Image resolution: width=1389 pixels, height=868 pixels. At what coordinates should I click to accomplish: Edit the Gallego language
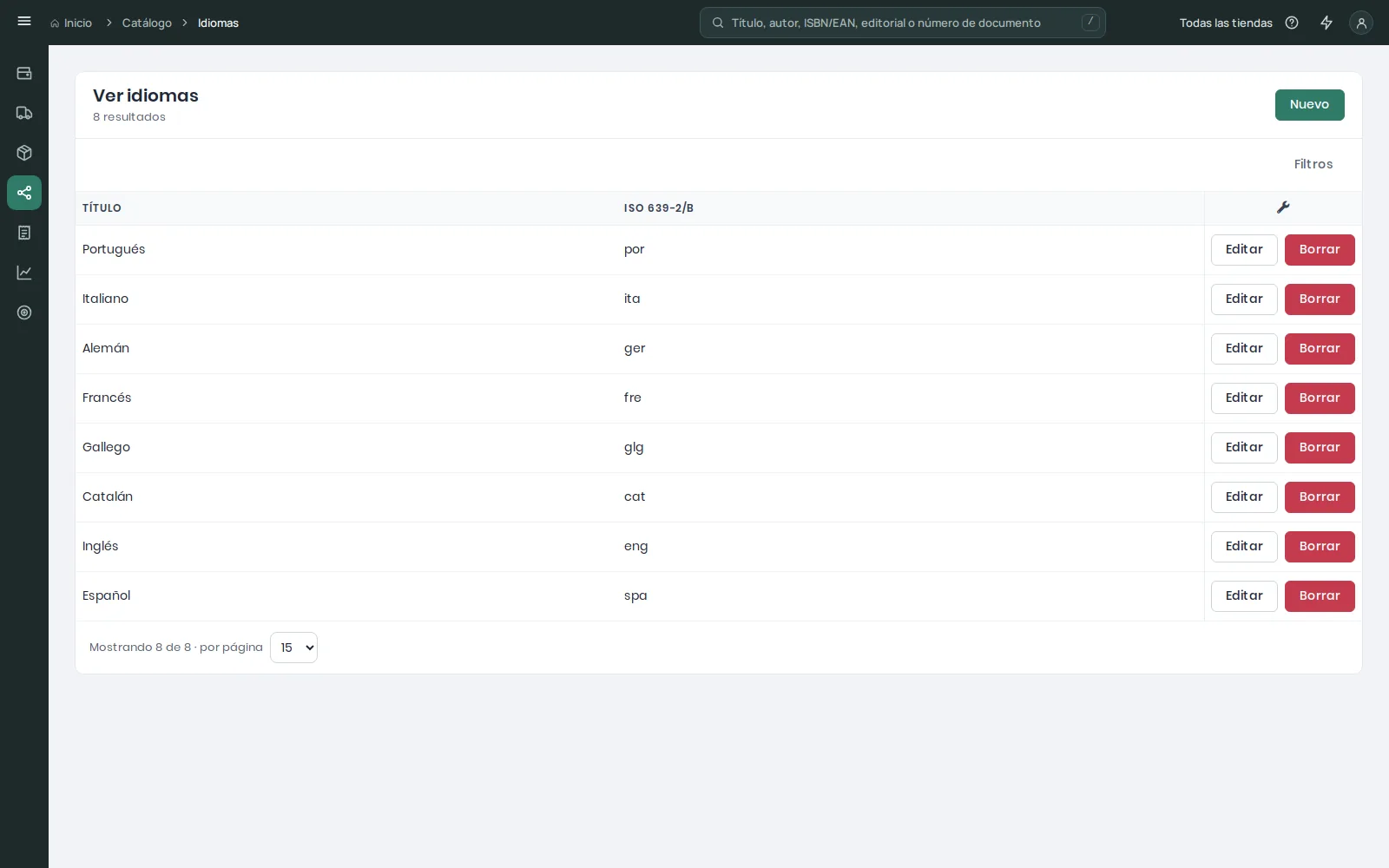1244,448
